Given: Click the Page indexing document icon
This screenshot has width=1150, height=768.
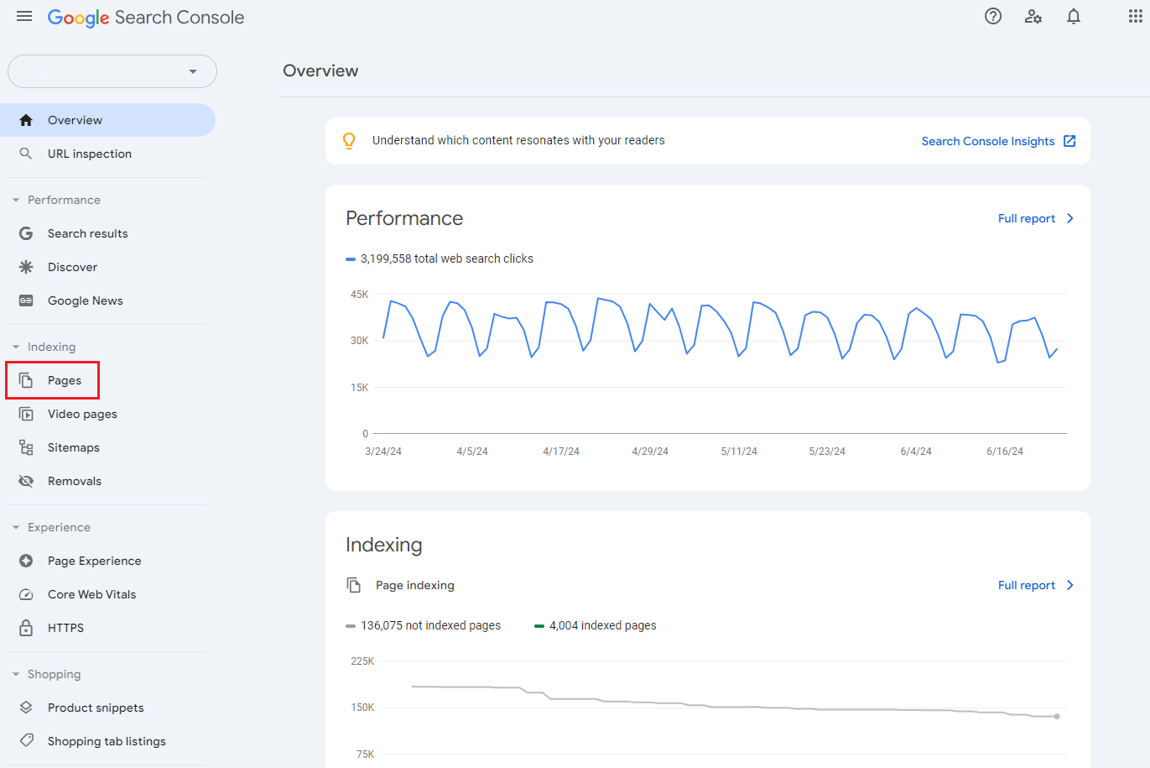Looking at the screenshot, I should (x=353, y=585).
